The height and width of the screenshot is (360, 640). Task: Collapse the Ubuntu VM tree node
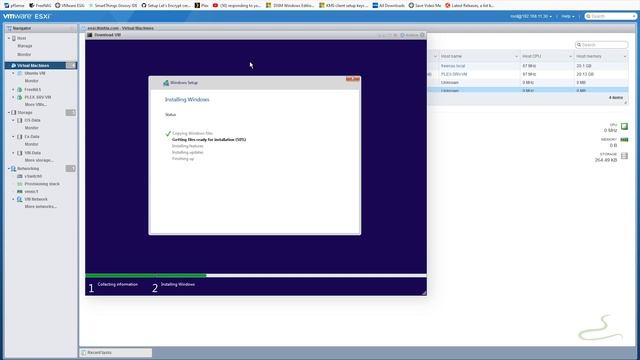pyautogui.click(x=13, y=73)
